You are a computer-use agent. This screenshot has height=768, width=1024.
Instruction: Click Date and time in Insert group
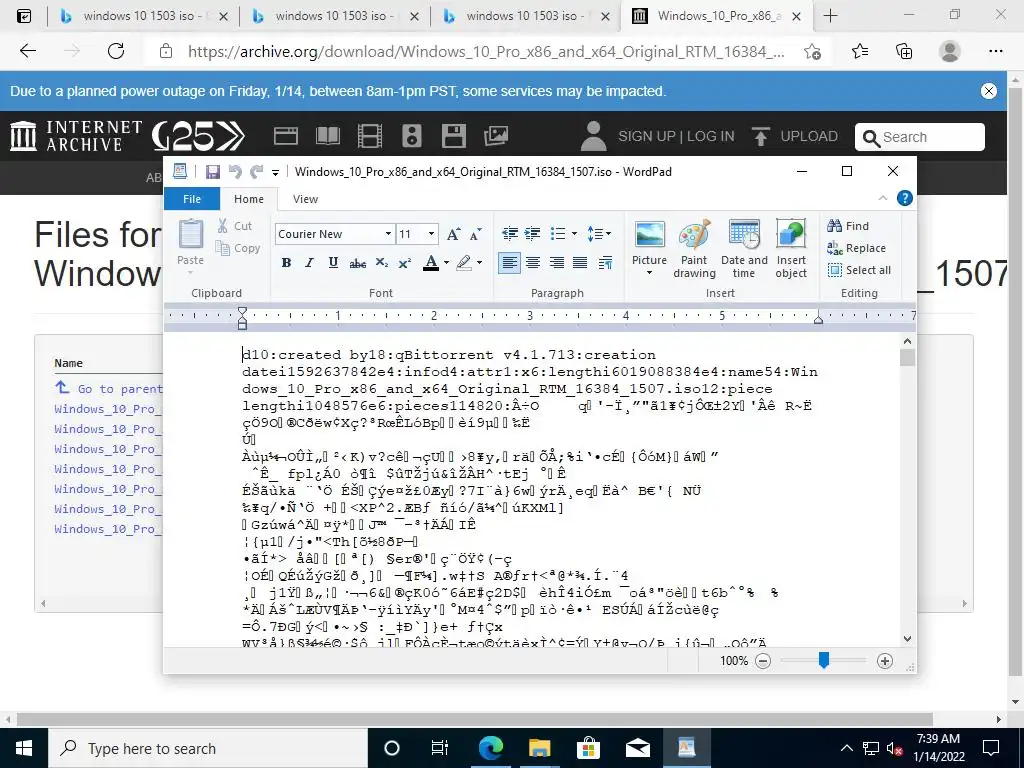744,248
